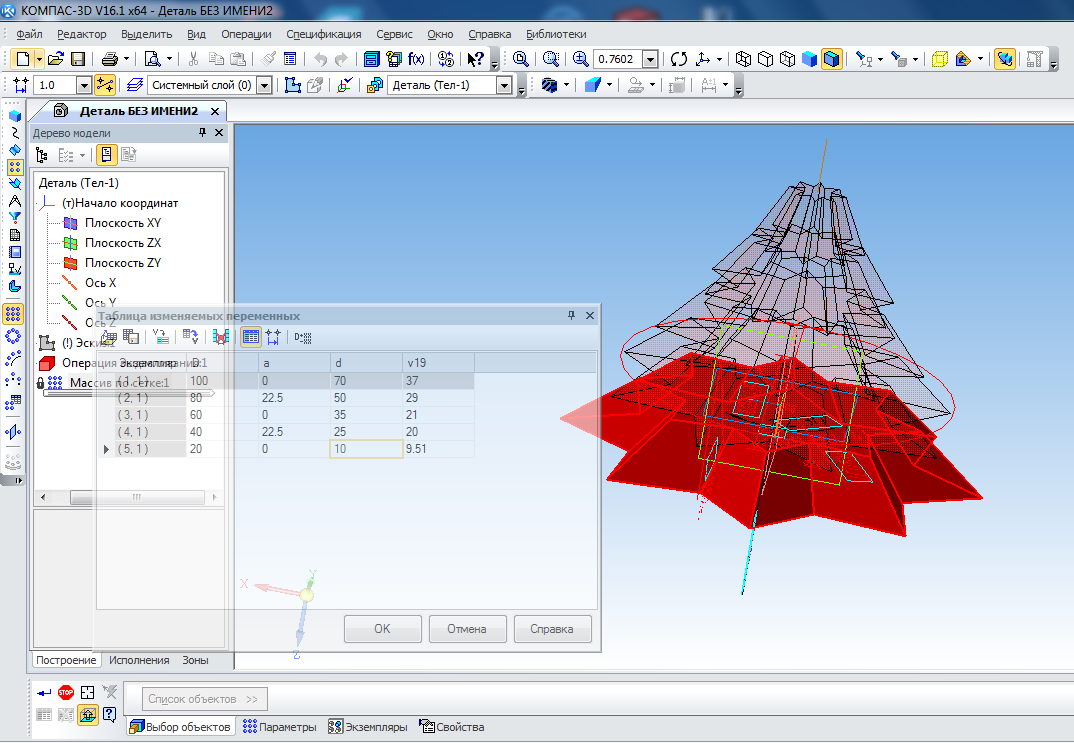1074x743 pixels.
Task: Click the Save document icon
Action: 78,59
